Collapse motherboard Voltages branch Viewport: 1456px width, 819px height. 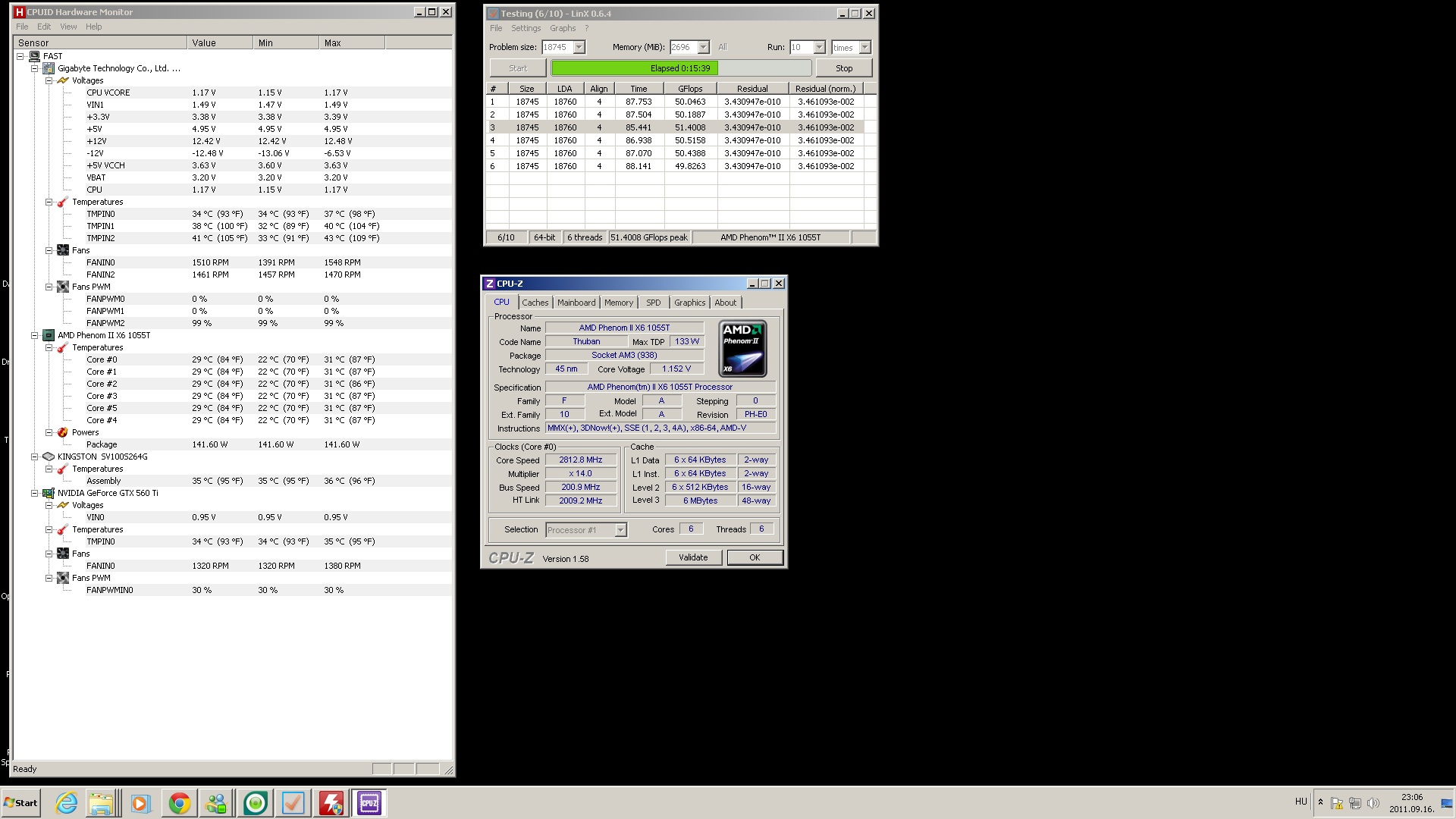[49, 80]
